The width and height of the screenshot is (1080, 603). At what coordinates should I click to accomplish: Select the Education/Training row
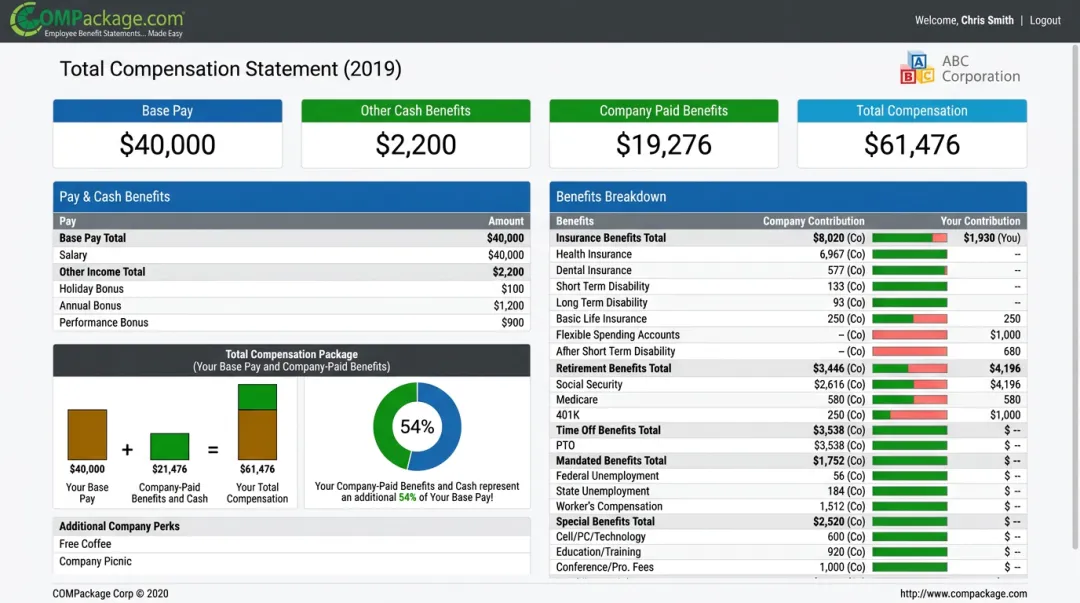point(788,552)
